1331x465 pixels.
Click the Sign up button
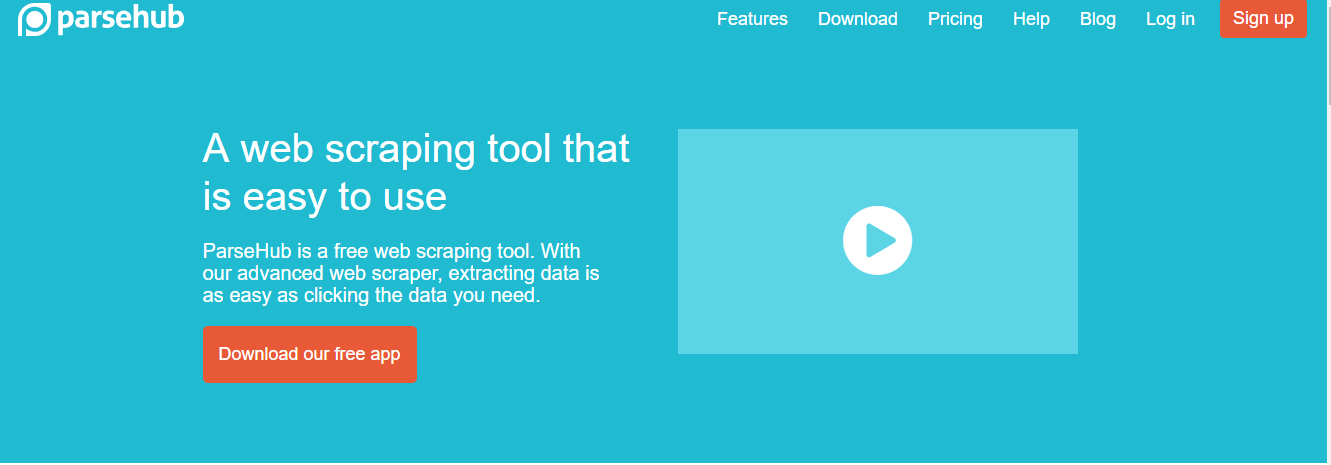pos(1263,18)
